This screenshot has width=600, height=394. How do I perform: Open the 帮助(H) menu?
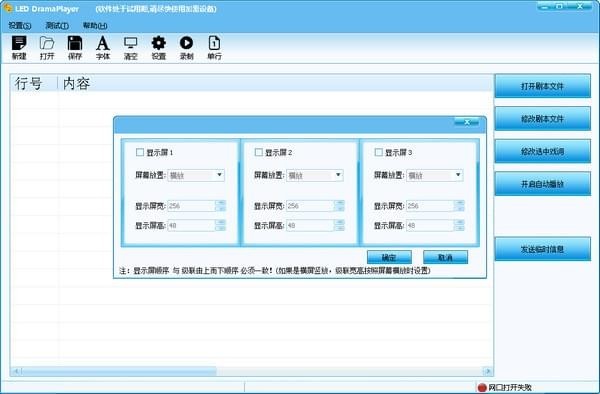click(x=95, y=26)
